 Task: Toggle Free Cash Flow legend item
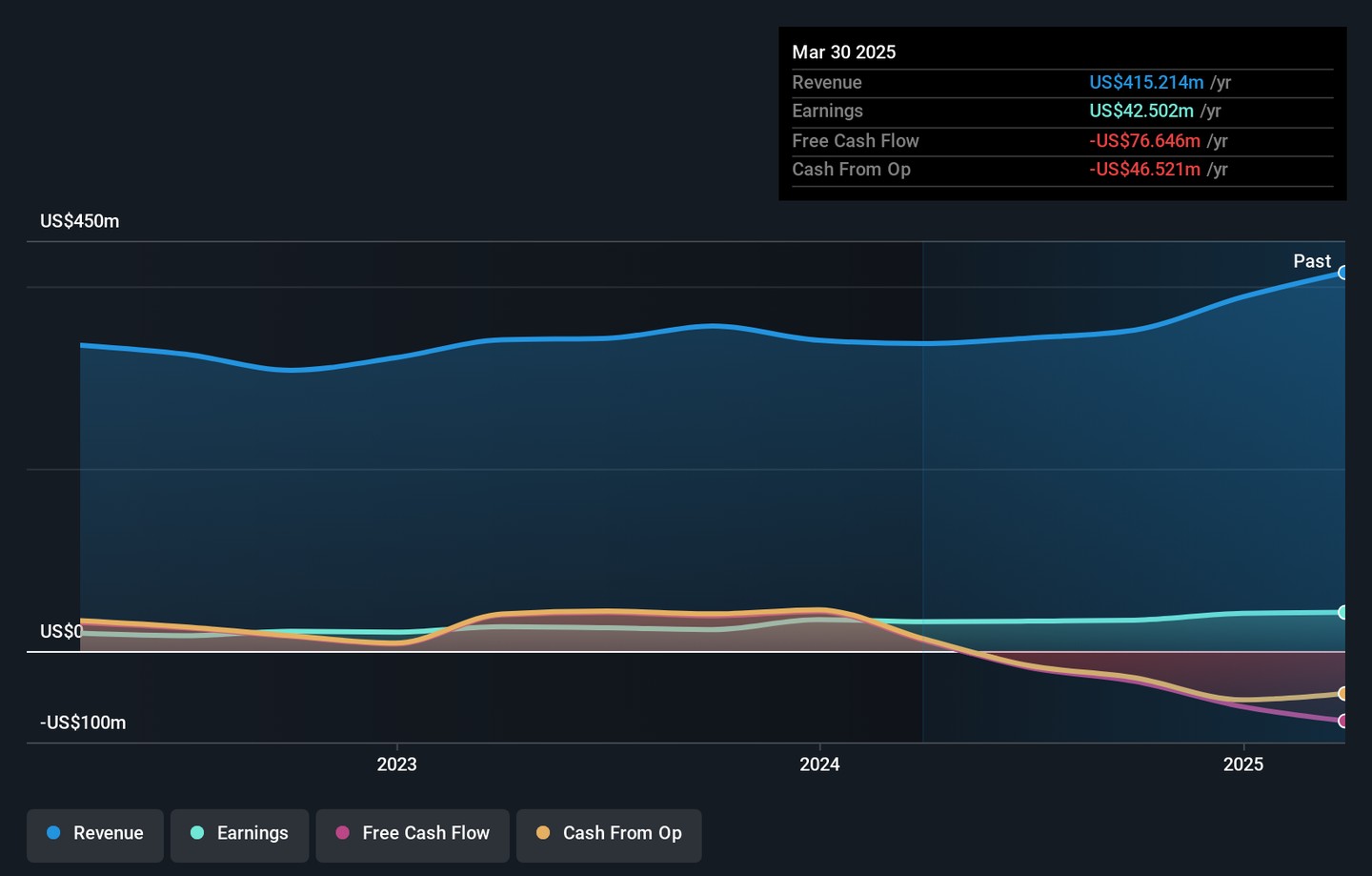coord(413,834)
